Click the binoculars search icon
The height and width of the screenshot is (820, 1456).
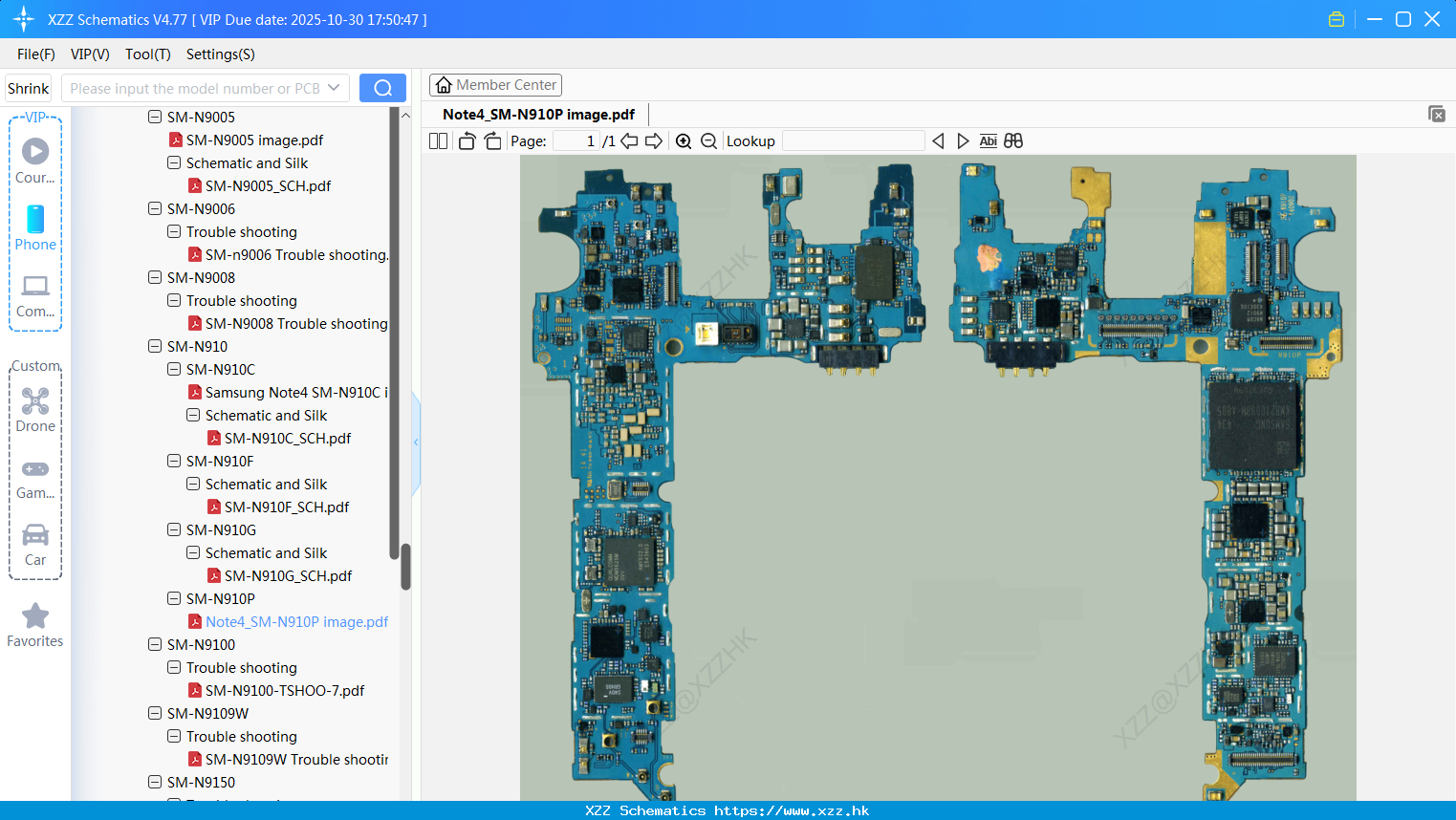[1013, 140]
